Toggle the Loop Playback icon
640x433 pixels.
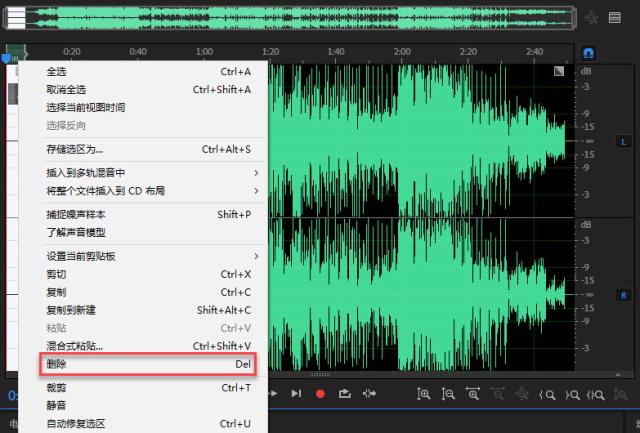[345, 394]
